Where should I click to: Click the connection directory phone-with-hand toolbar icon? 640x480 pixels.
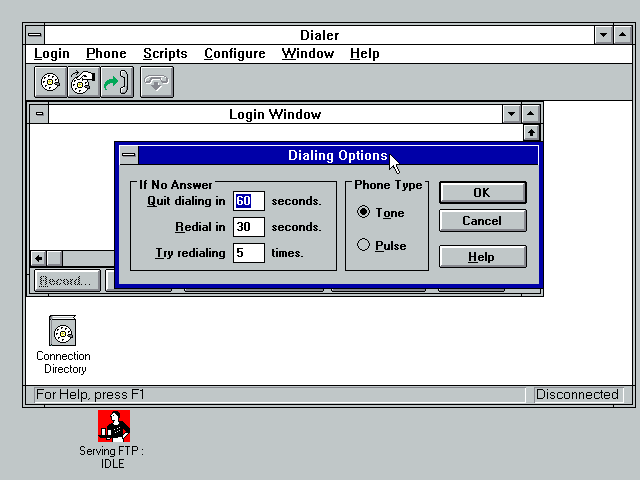pyautogui.click(x=83, y=82)
